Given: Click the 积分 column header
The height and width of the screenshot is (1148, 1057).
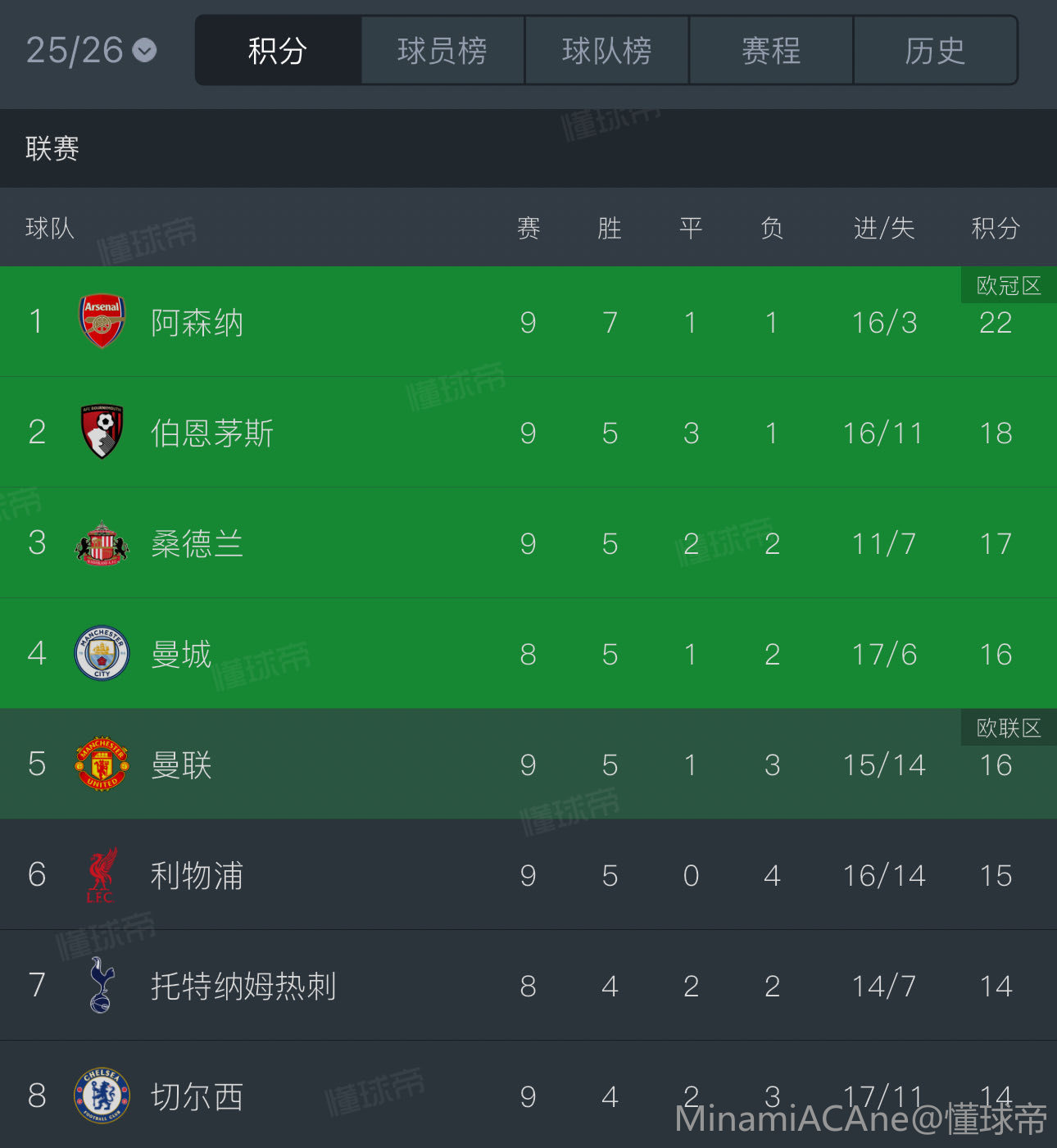Looking at the screenshot, I should [996, 228].
